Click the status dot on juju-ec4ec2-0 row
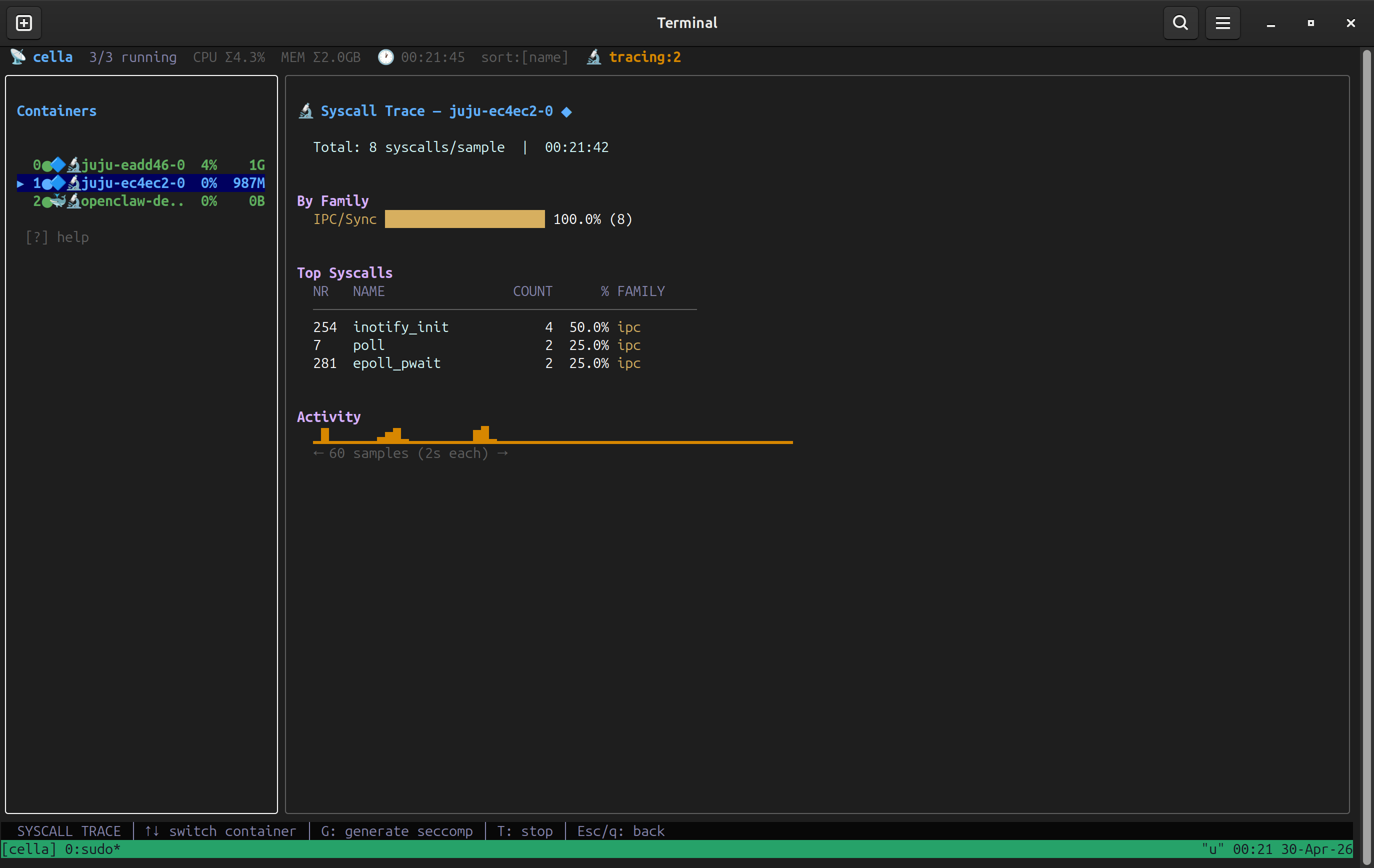This screenshot has height=868, width=1374. coord(46,184)
